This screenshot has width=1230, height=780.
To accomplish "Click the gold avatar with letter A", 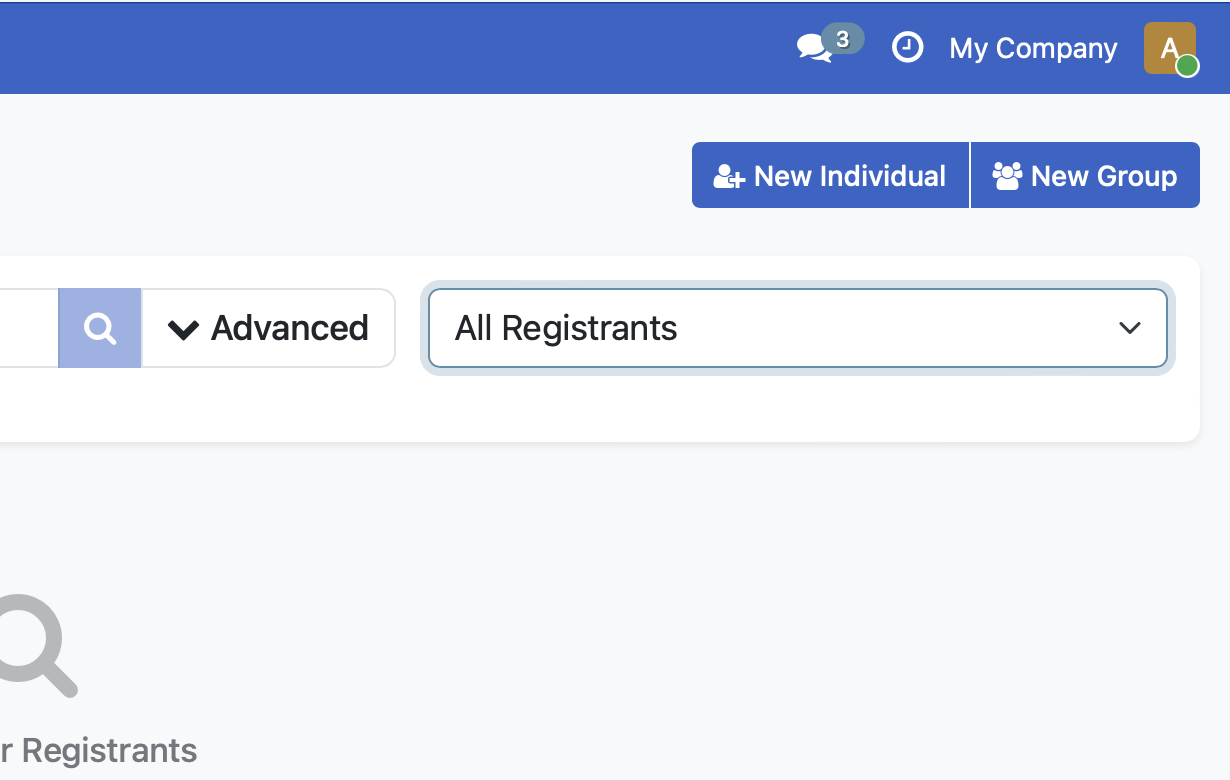I will click(1168, 47).
